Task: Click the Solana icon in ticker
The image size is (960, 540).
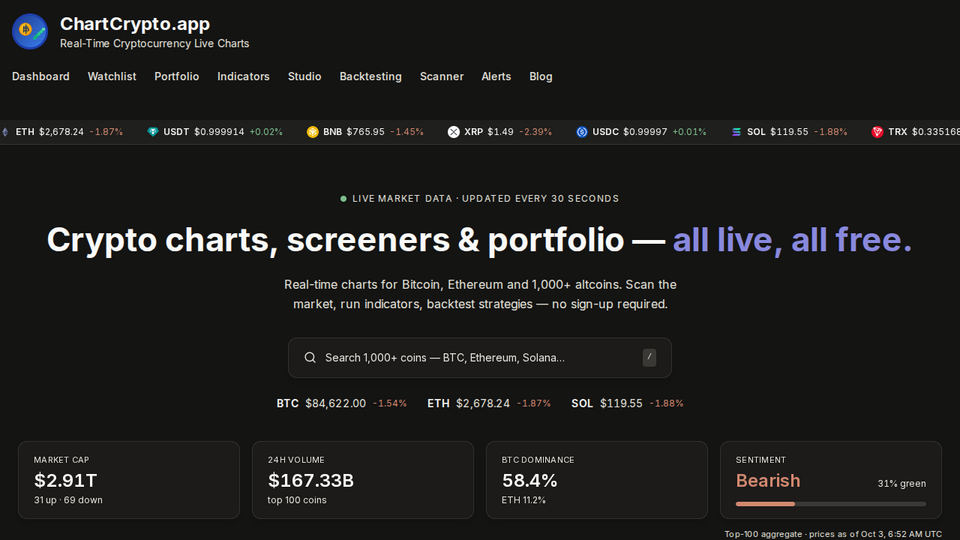Action: point(737,132)
